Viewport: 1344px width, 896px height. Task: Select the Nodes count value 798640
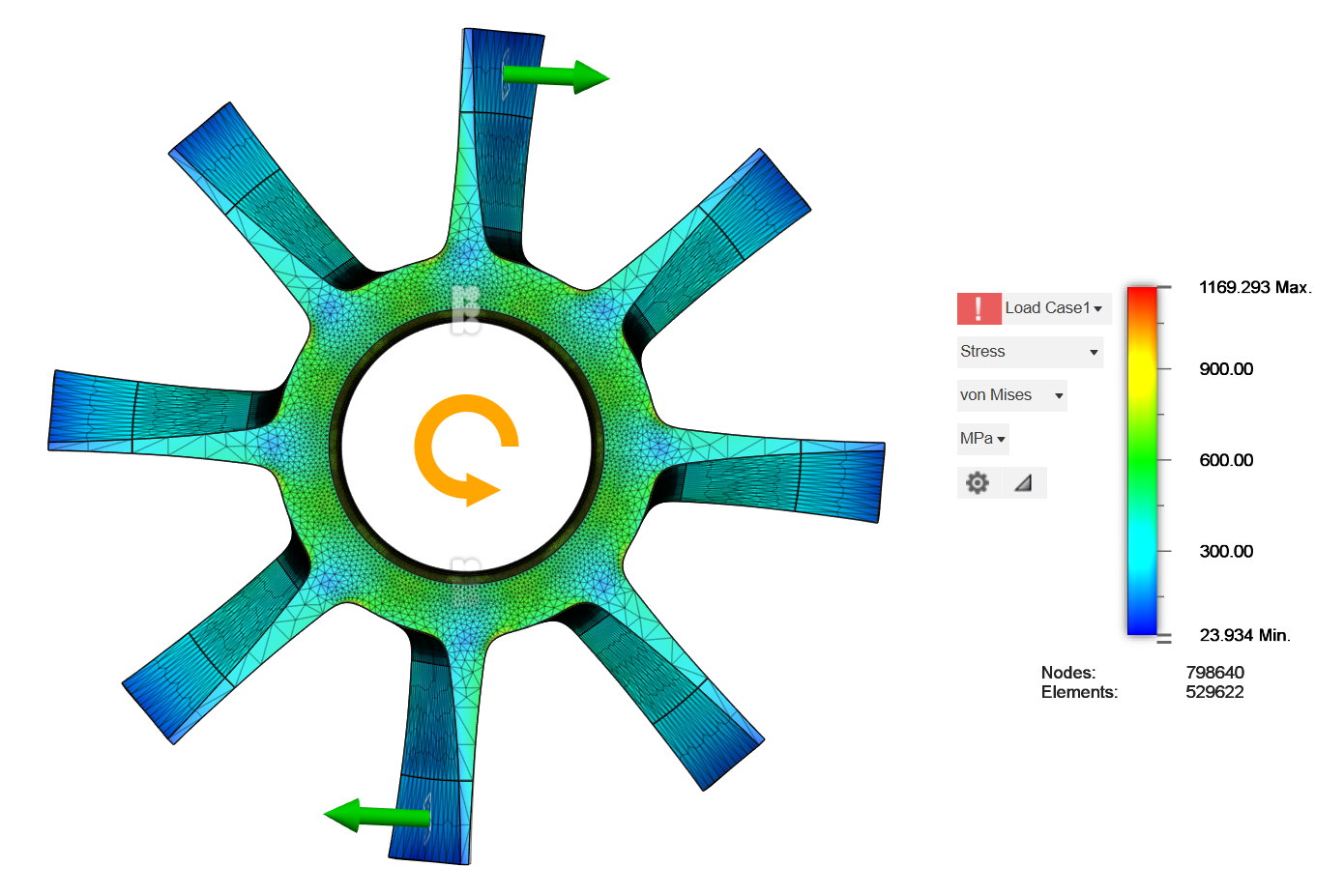(x=1214, y=673)
